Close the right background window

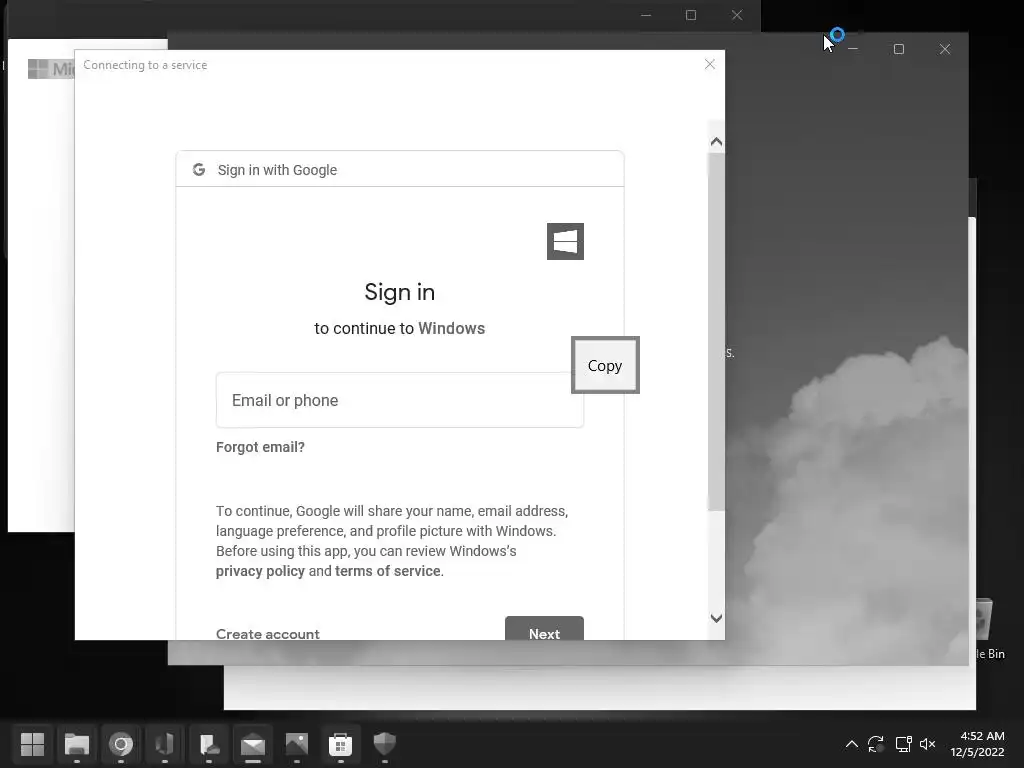coord(944,49)
